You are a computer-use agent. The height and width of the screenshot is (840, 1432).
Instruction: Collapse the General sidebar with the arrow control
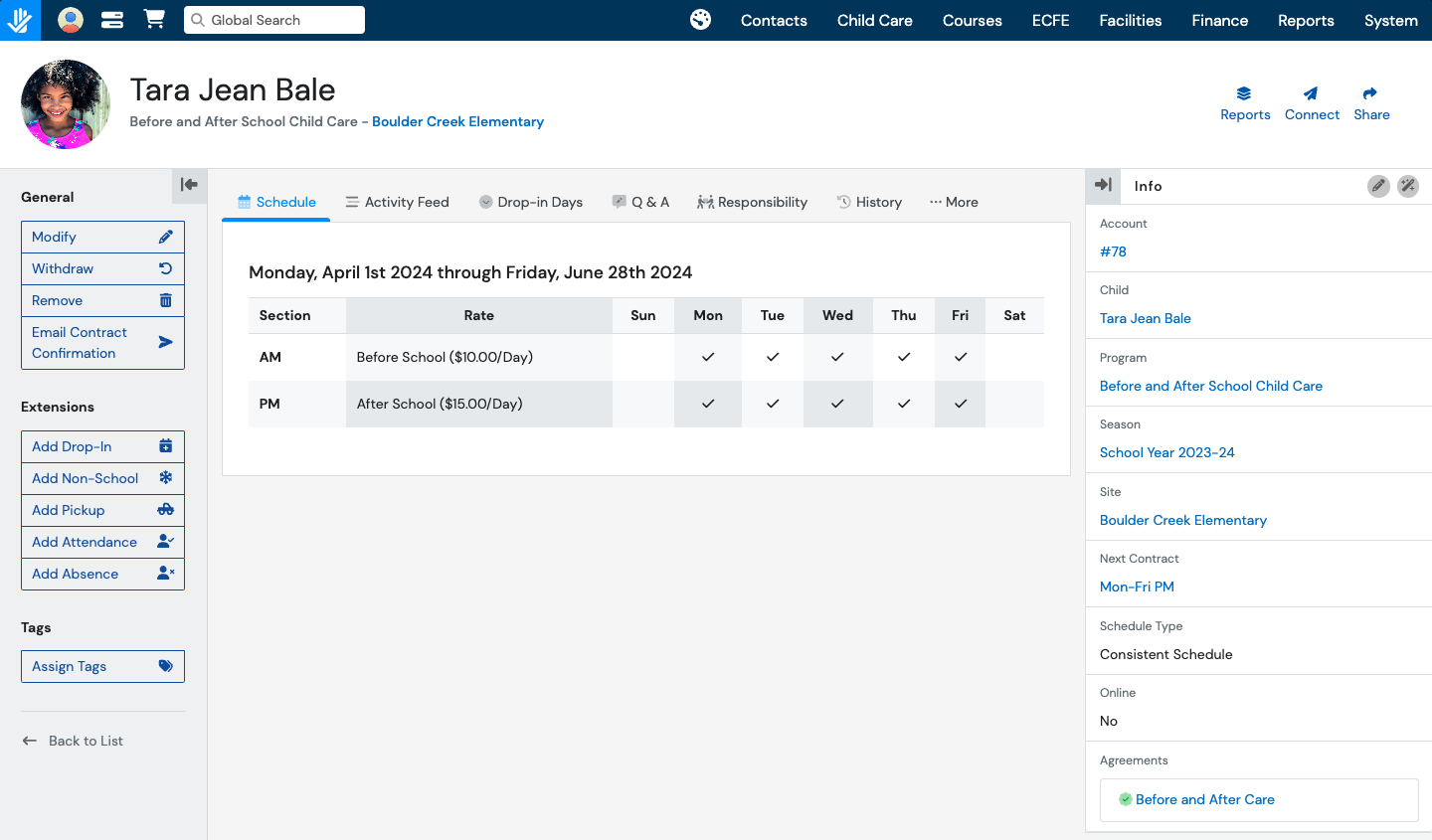click(x=189, y=185)
